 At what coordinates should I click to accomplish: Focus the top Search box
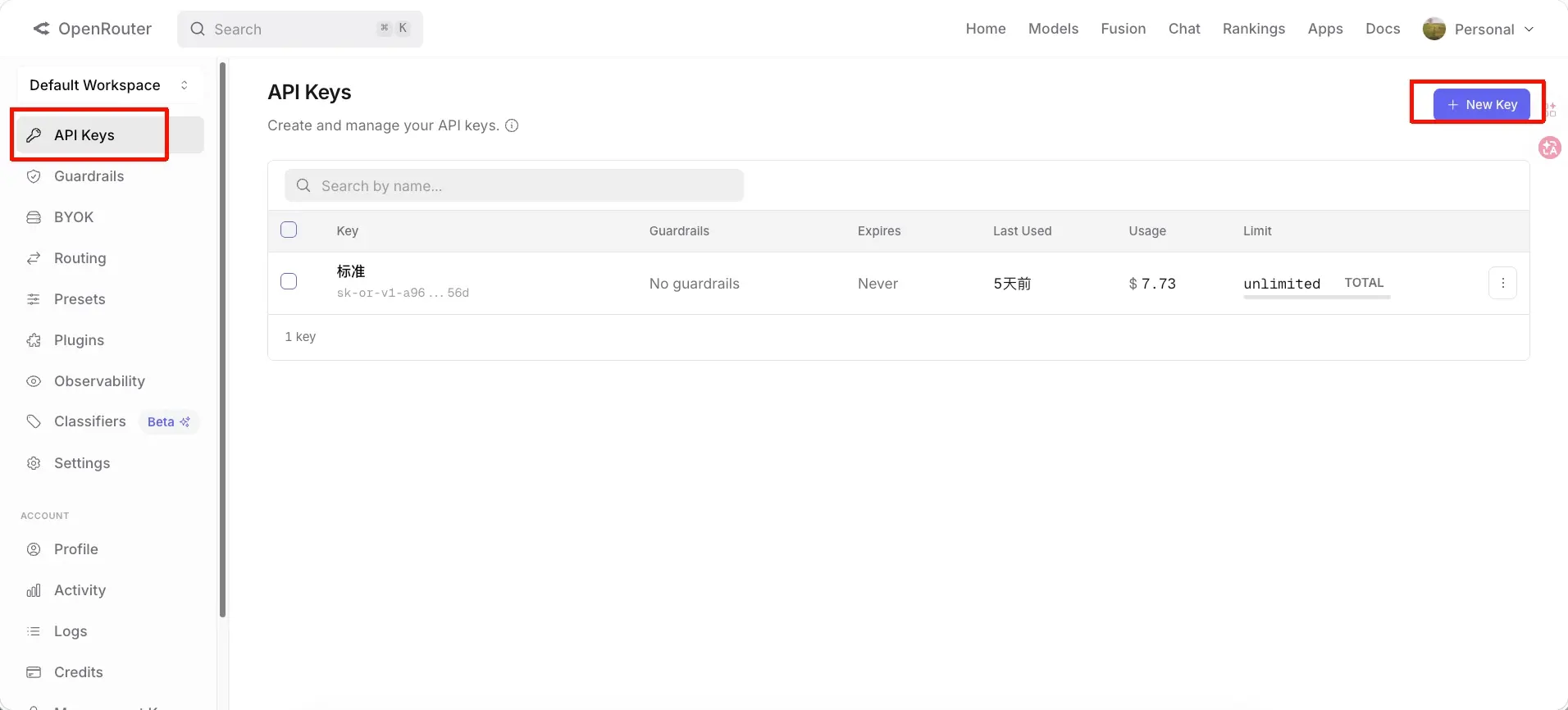(300, 29)
